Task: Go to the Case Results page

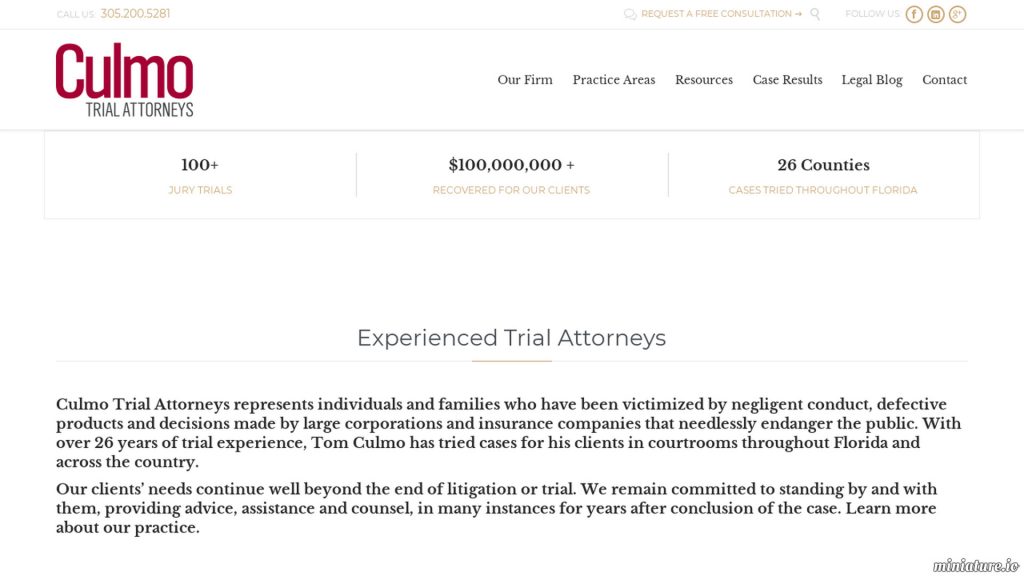Action: (x=788, y=80)
